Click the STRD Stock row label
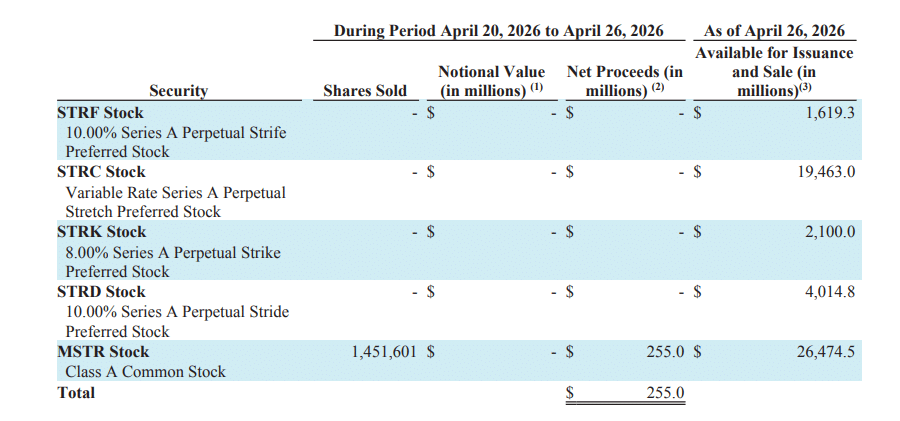This screenshot has width=900, height=421. pos(102,292)
